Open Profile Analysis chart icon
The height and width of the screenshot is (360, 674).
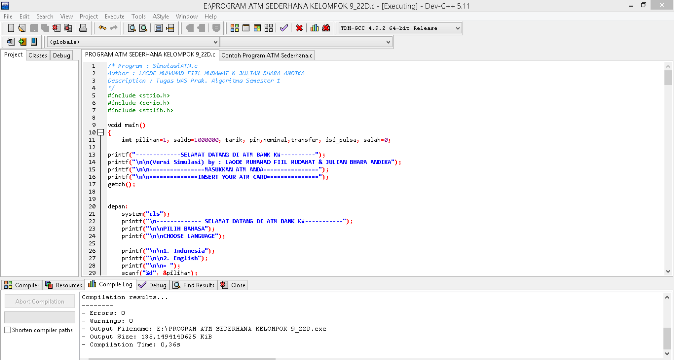click(x=315, y=28)
